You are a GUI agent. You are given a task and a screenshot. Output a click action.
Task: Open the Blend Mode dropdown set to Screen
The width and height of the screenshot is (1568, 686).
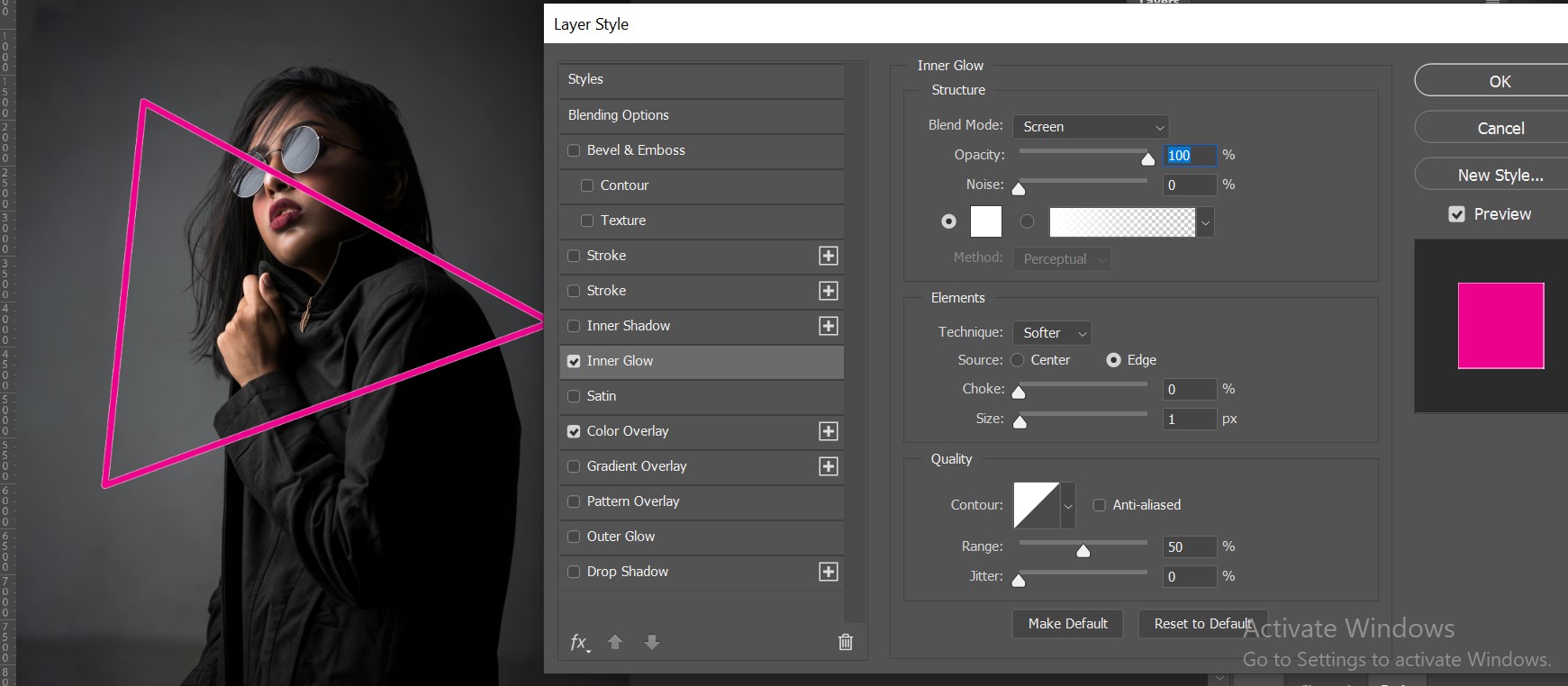click(x=1091, y=127)
